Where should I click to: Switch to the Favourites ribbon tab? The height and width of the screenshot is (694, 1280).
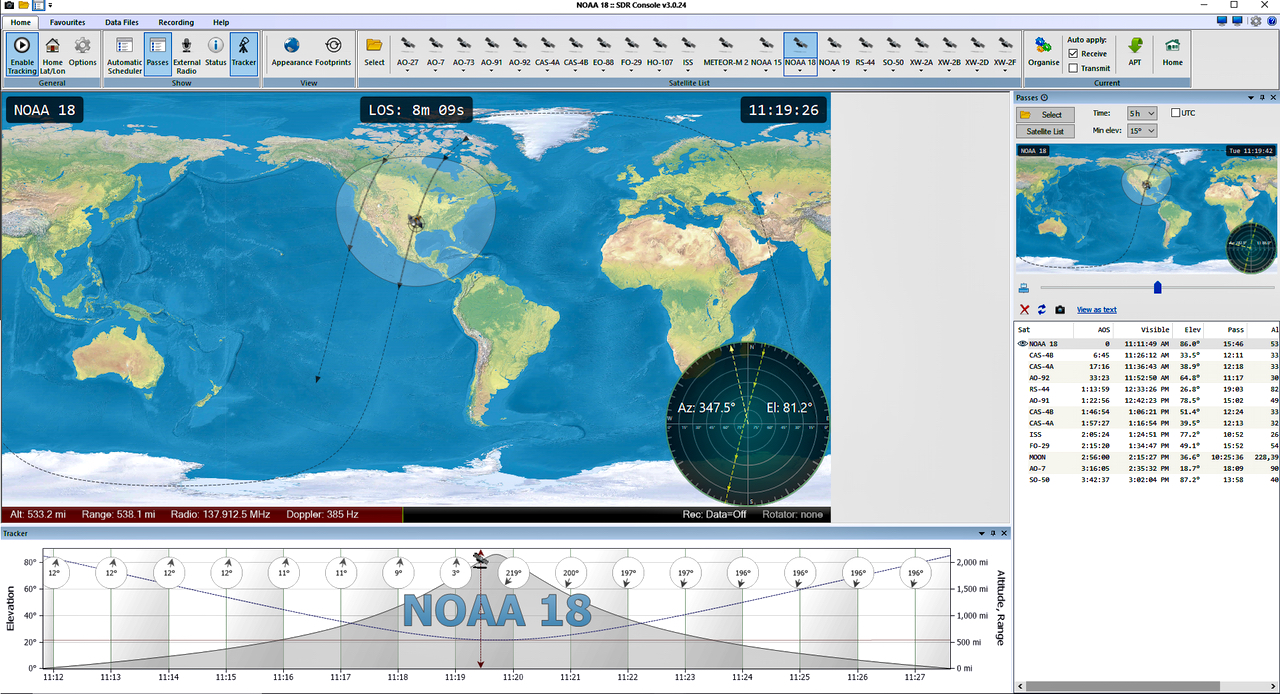pyautogui.click(x=67, y=22)
